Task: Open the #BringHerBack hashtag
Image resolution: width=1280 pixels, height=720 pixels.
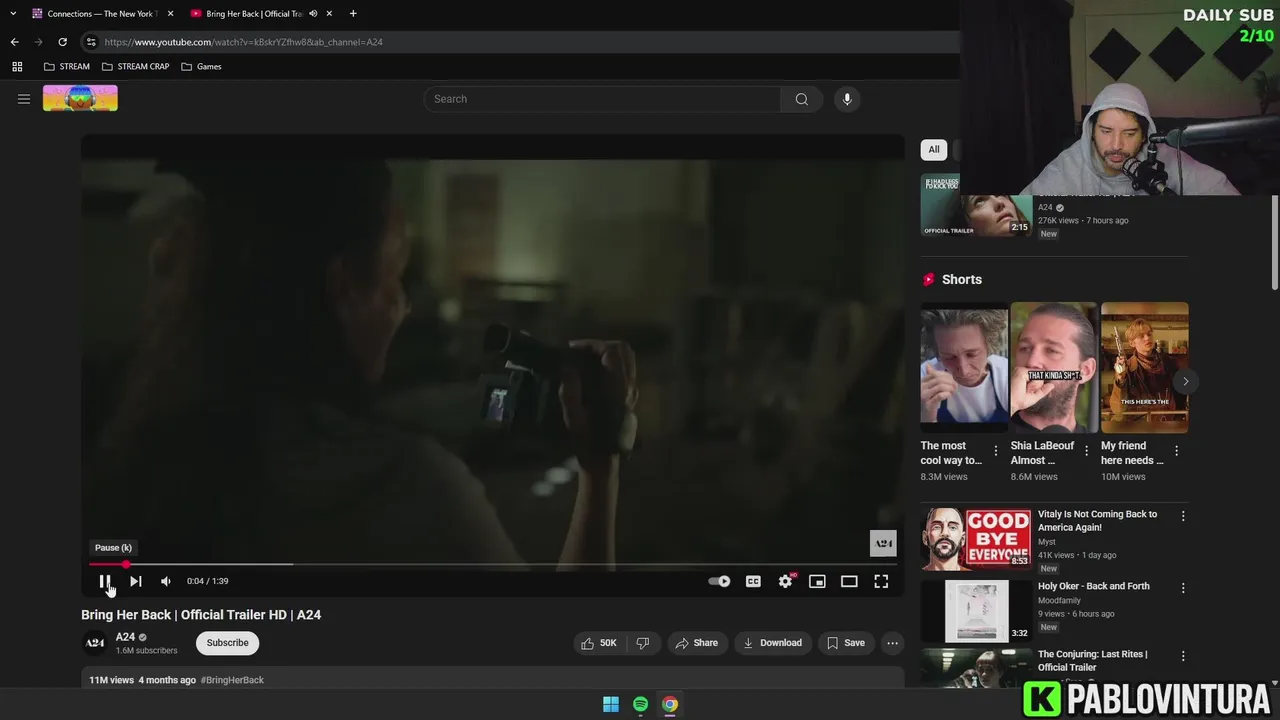Action: pos(232,680)
